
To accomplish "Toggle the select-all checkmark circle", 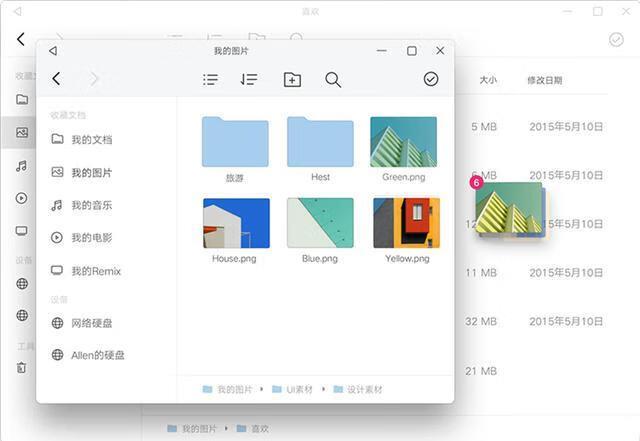I will click(431, 79).
